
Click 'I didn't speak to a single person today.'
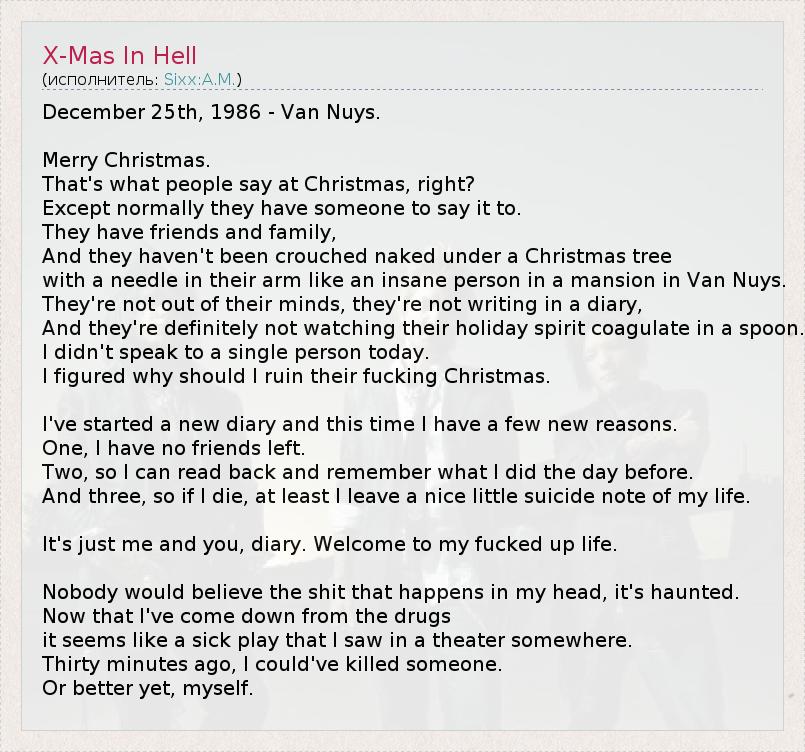[235, 352]
